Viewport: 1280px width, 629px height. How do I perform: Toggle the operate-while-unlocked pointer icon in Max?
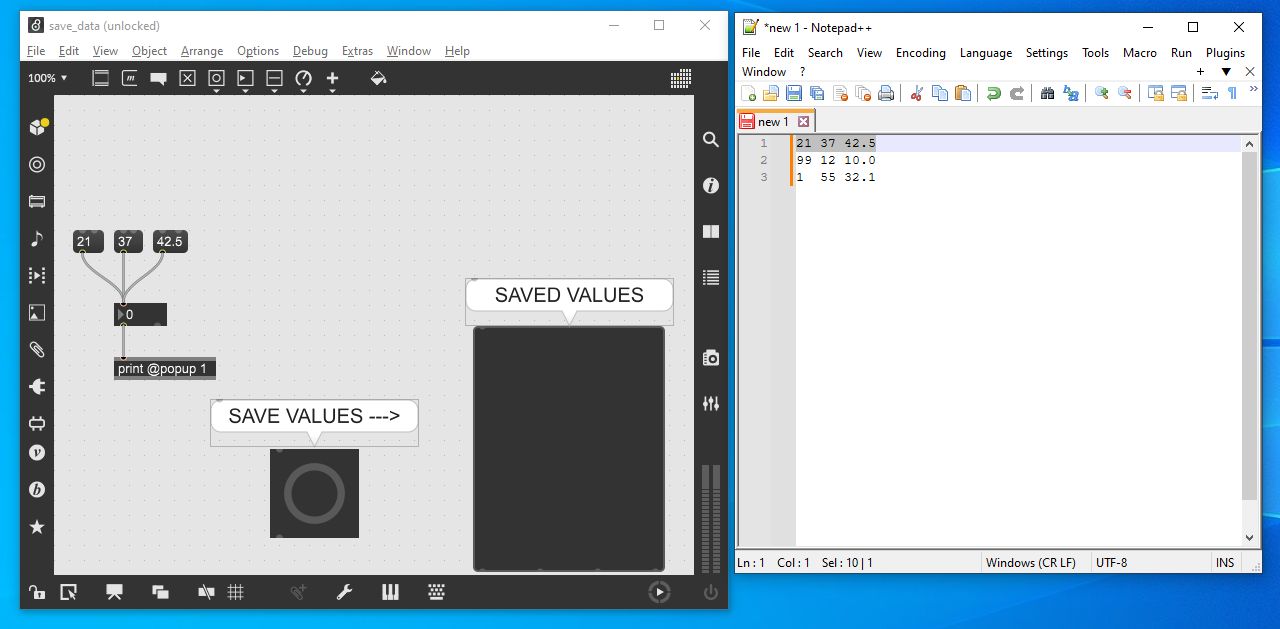[68, 592]
